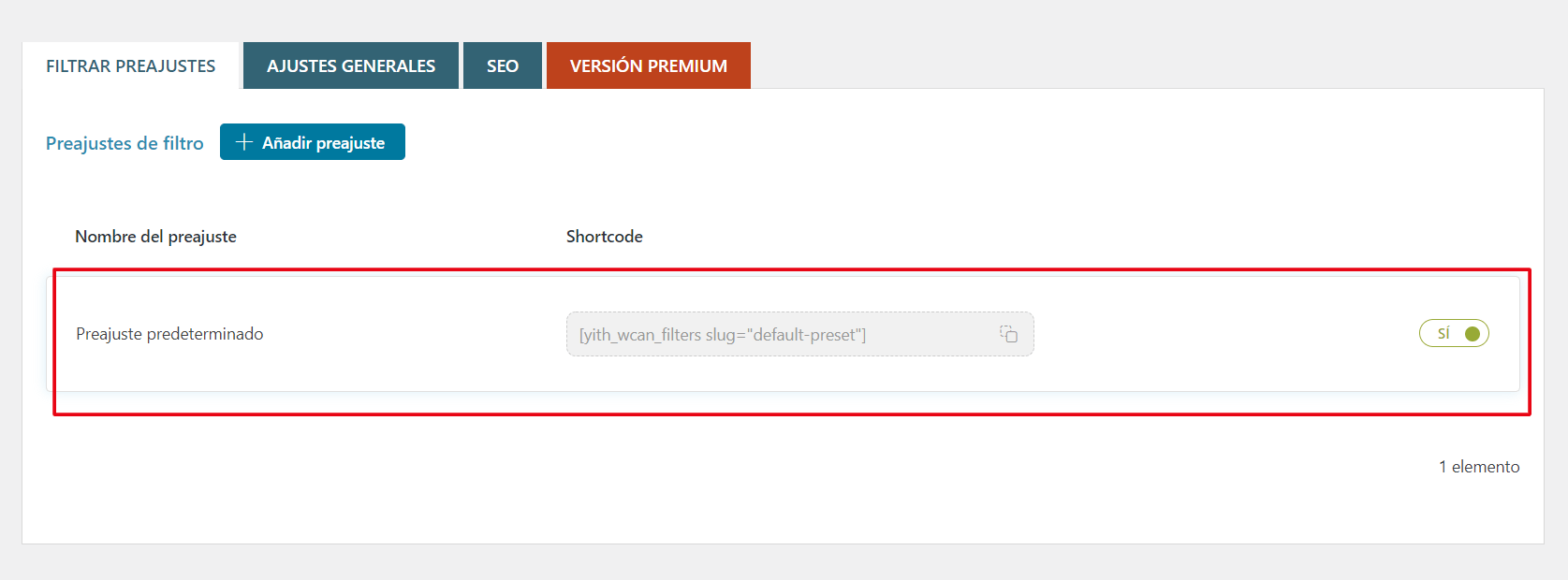Click the SÍ label inside the switch
Viewport: 1568px width, 580px height.
coord(1443,334)
